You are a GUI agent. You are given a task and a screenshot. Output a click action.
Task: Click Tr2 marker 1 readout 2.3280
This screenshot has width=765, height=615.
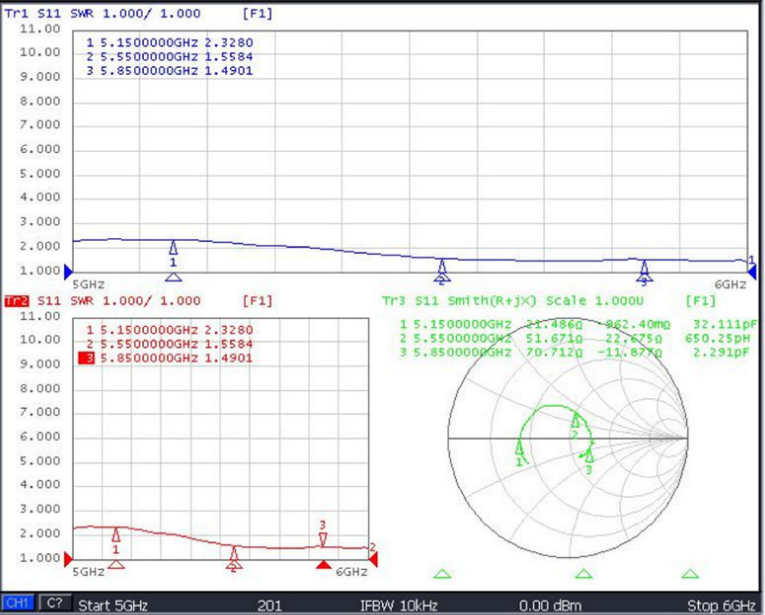click(x=170, y=330)
